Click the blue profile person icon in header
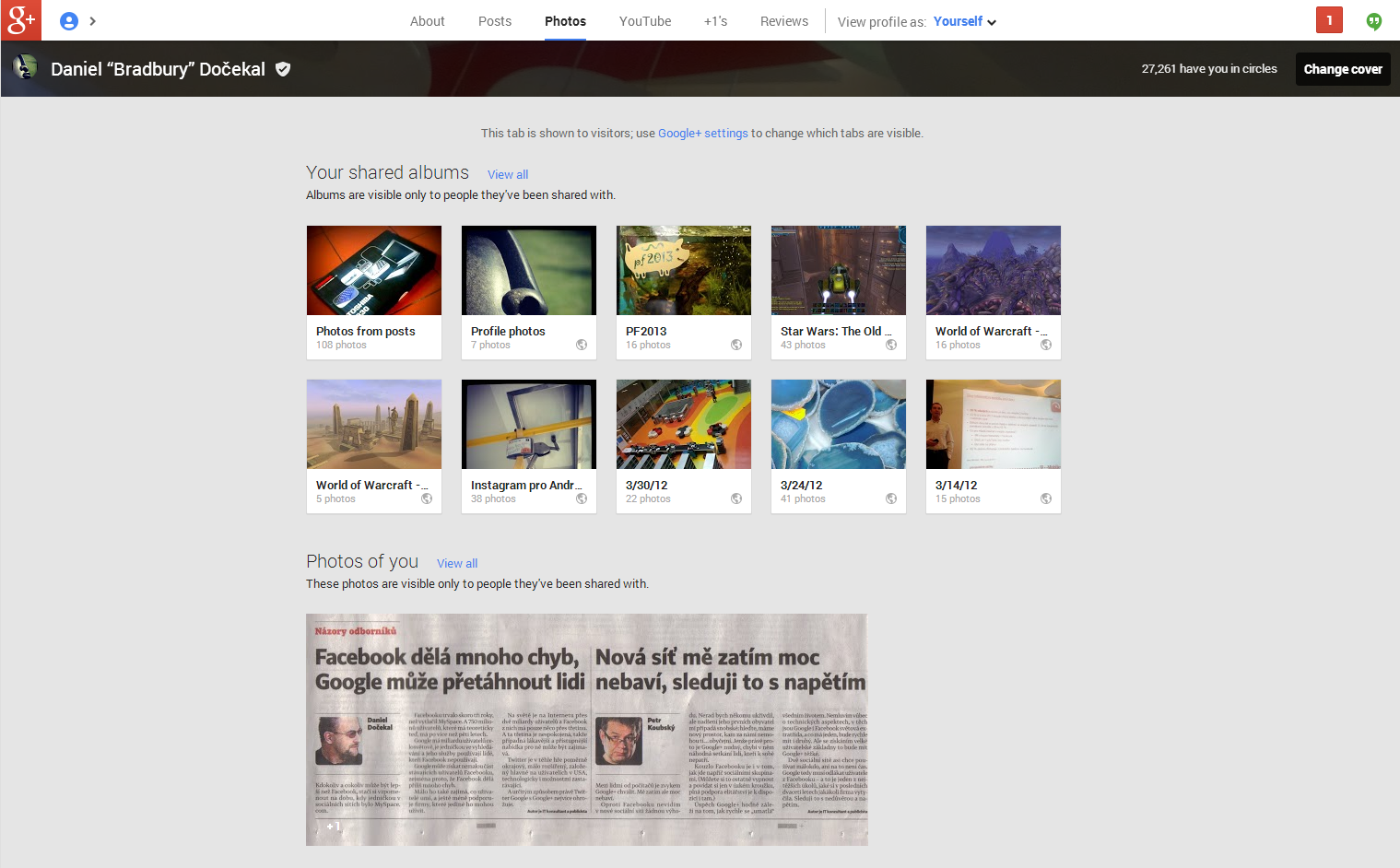 [68, 20]
